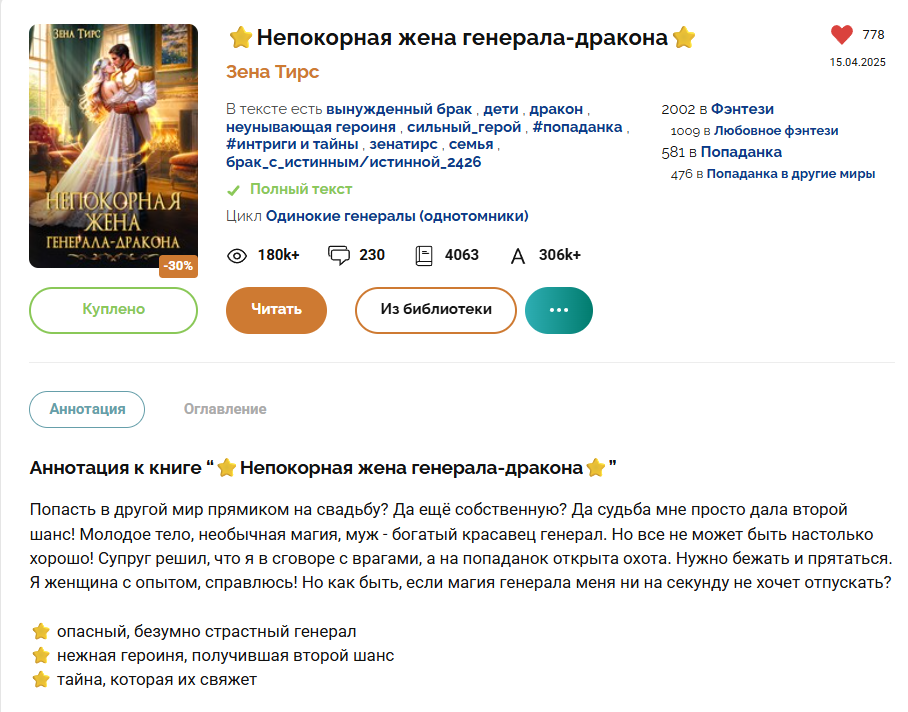Toggle the Из библиотеки button

click(x=436, y=310)
